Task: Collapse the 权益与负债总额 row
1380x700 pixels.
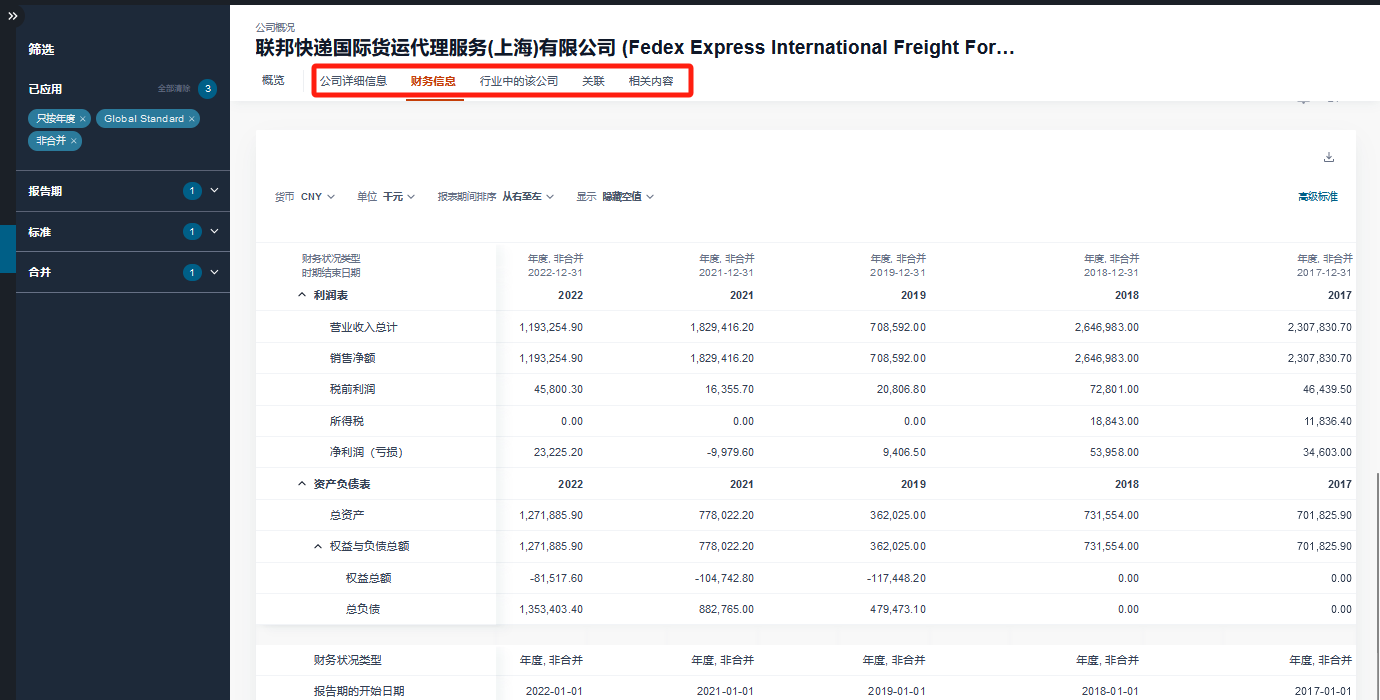Action: pyautogui.click(x=318, y=546)
